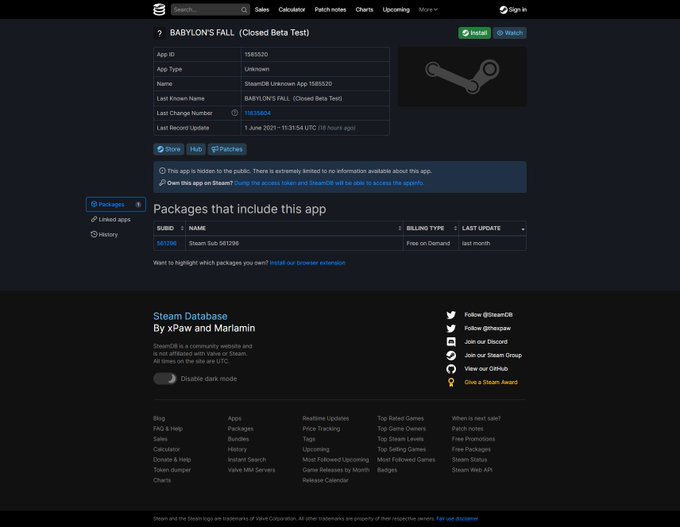Image resolution: width=680 pixels, height=527 pixels.
Task: Click the Steam Award ribbon icon
Action: (x=451, y=382)
